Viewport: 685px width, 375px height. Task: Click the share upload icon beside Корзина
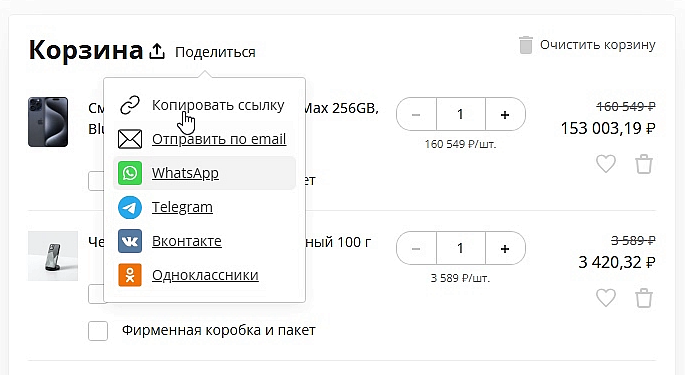pyautogui.click(x=157, y=51)
